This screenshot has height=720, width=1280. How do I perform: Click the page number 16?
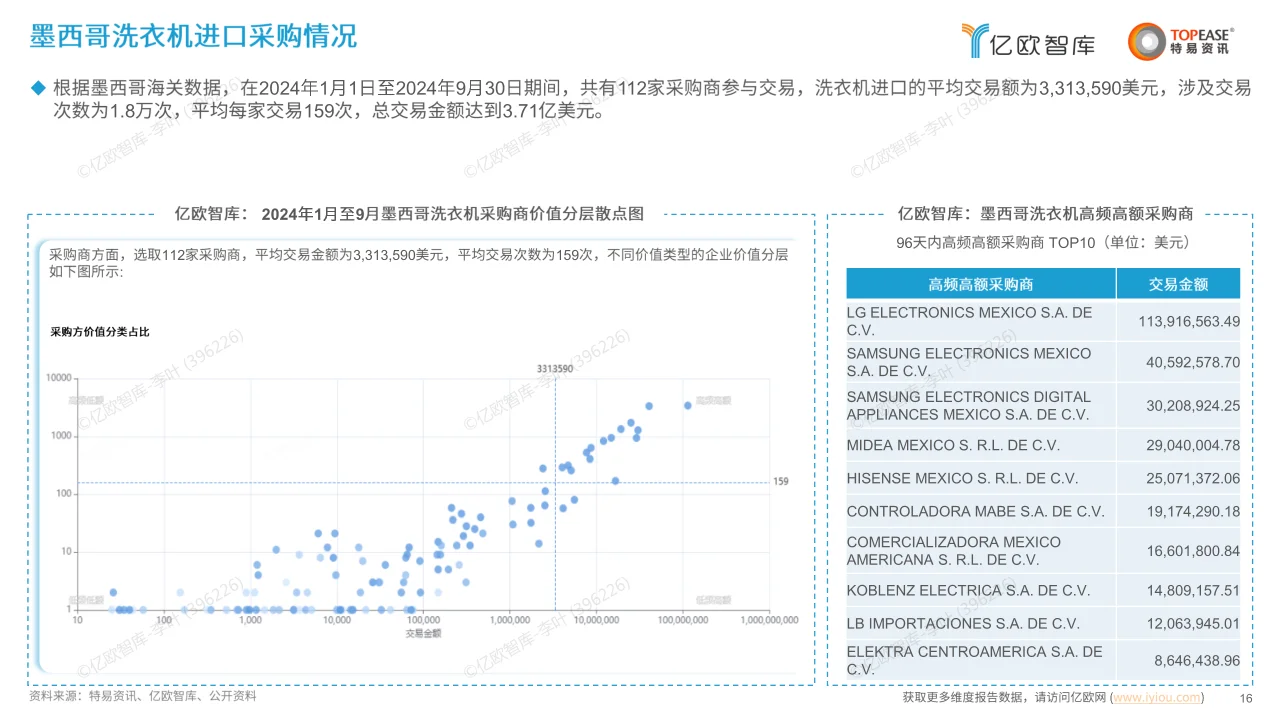[x=1246, y=698]
